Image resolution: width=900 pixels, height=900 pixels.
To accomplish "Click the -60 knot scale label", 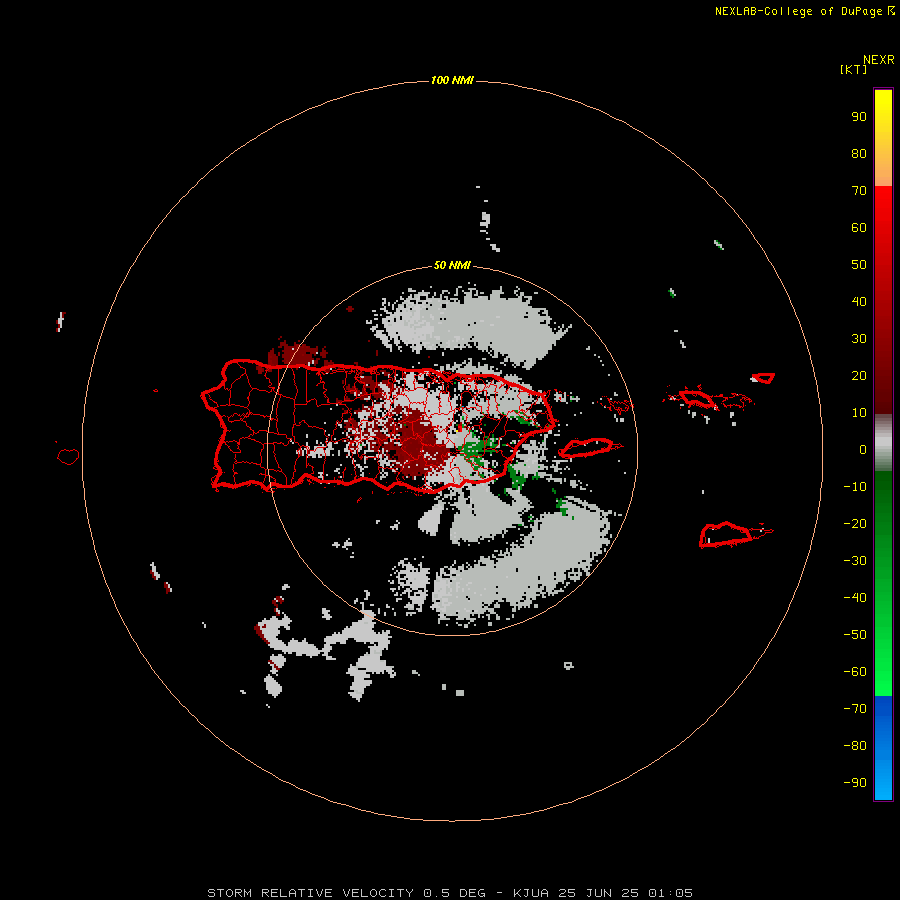I will click(855, 672).
